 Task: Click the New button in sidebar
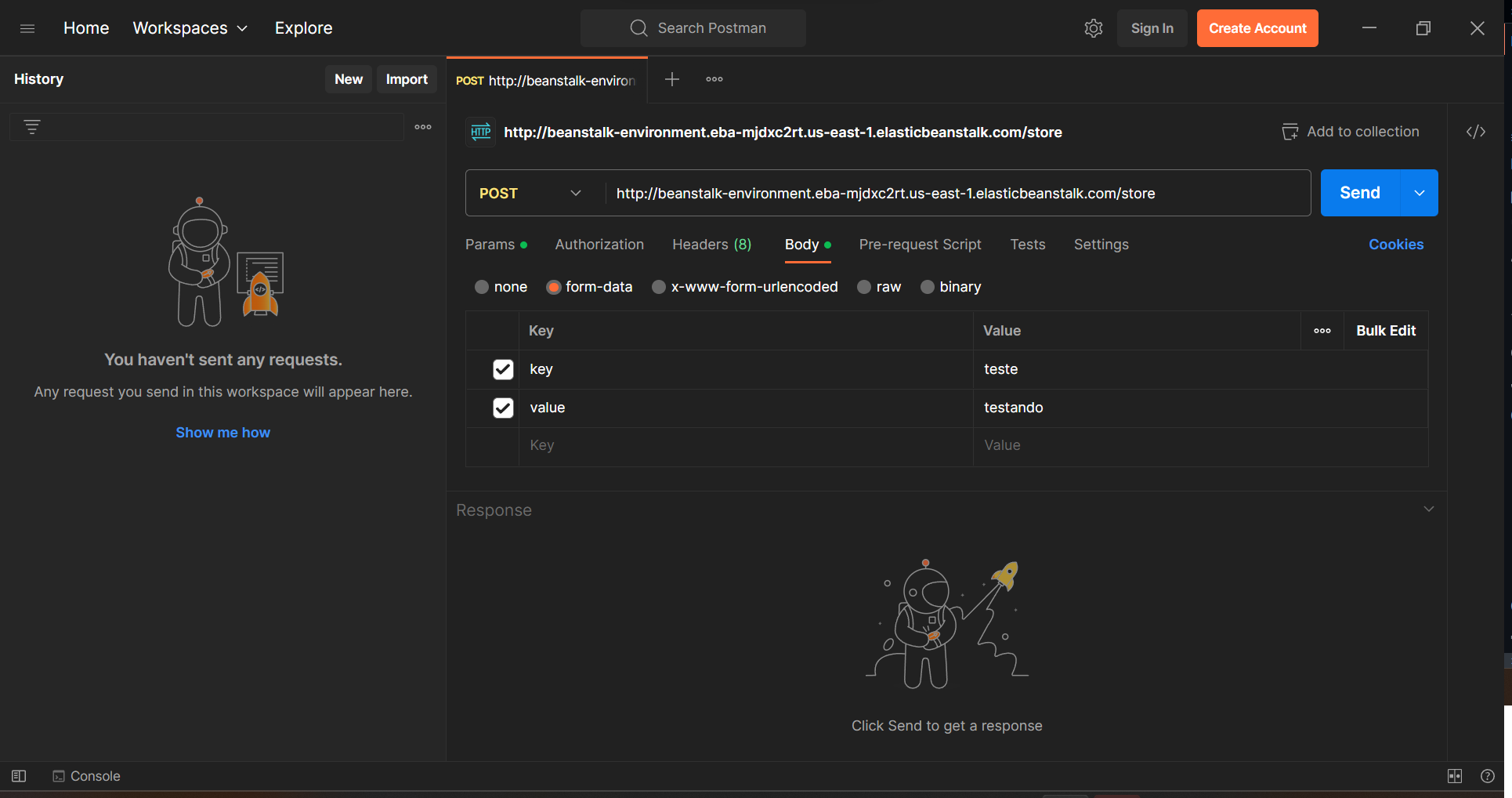(x=349, y=79)
